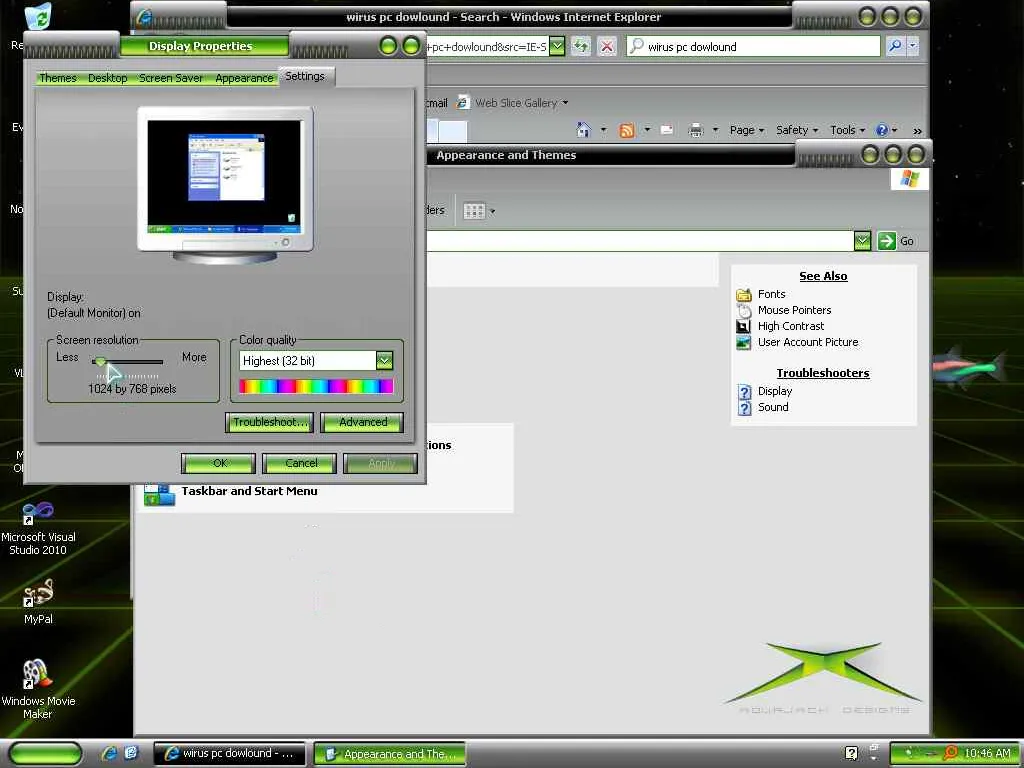The width and height of the screenshot is (1024, 768).
Task: Click Cancel in Display Properties
Action: pyautogui.click(x=300, y=463)
